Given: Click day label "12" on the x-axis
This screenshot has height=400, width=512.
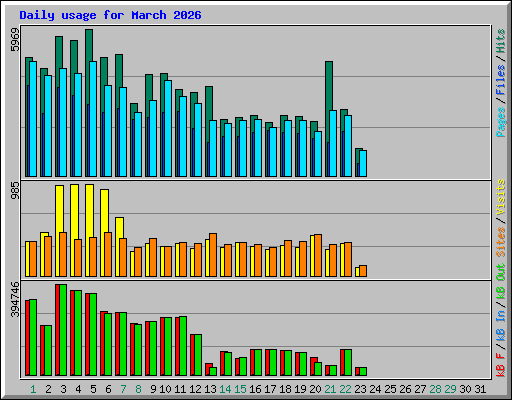Looking at the screenshot, I should click(195, 389).
